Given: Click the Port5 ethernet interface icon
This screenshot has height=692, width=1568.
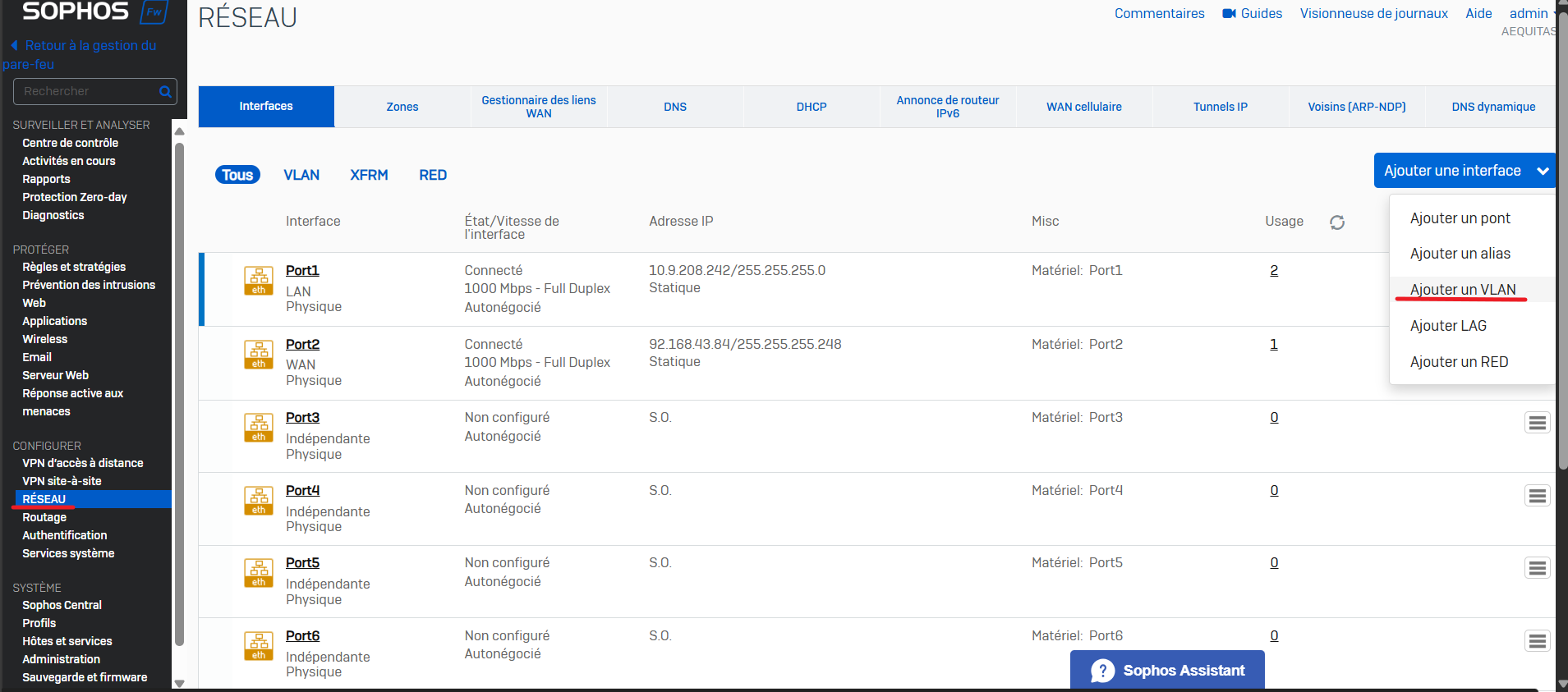Looking at the screenshot, I should [x=259, y=573].
